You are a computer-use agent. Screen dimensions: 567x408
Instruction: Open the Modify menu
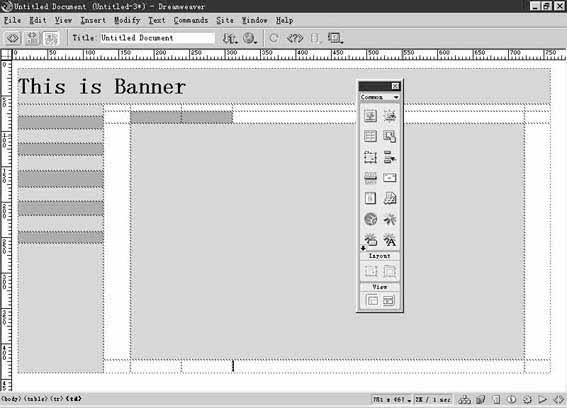[127, 20]
